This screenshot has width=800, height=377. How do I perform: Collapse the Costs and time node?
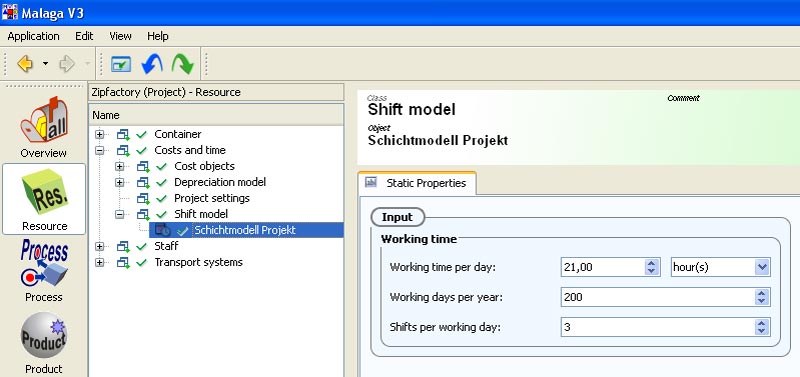99,150
